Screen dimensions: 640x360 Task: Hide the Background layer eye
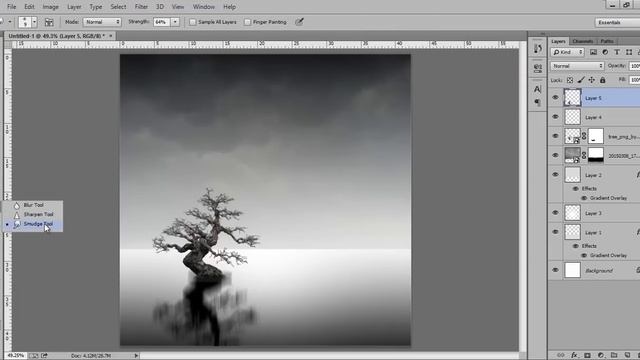pos(555,270)
